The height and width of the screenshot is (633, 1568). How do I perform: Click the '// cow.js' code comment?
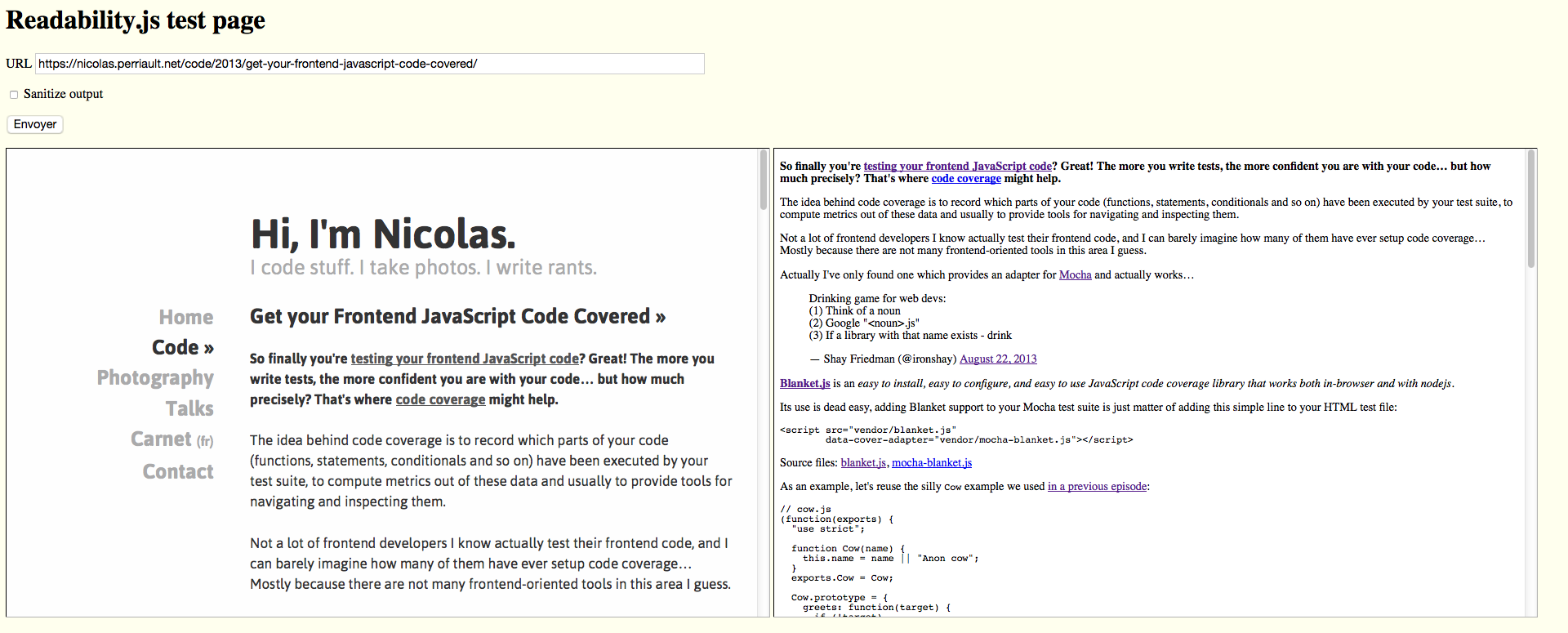[x=805, y=509]
